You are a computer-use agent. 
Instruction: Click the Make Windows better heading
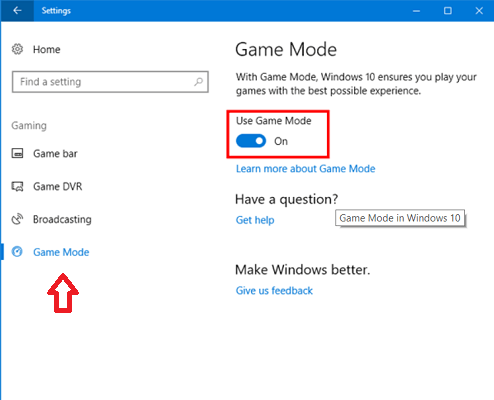303,270
